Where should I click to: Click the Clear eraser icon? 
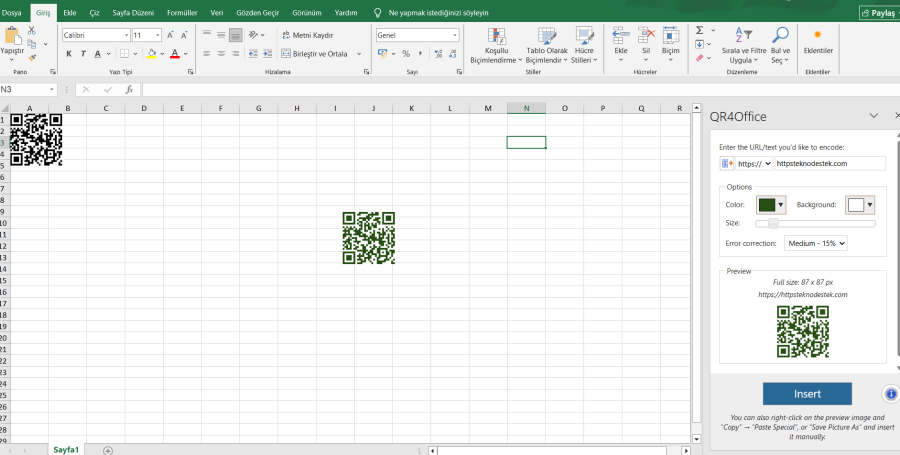(x=699, y=58)
